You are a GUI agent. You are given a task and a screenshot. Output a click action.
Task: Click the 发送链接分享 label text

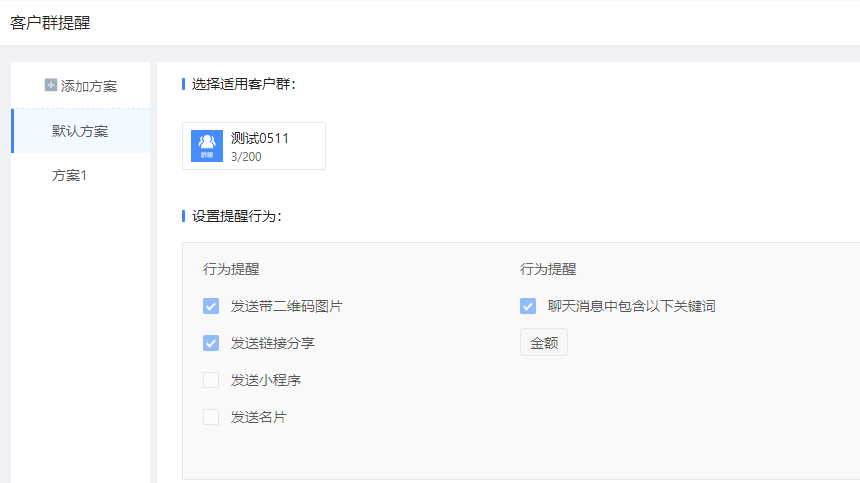pyautogui.click(x=273, y=343)
